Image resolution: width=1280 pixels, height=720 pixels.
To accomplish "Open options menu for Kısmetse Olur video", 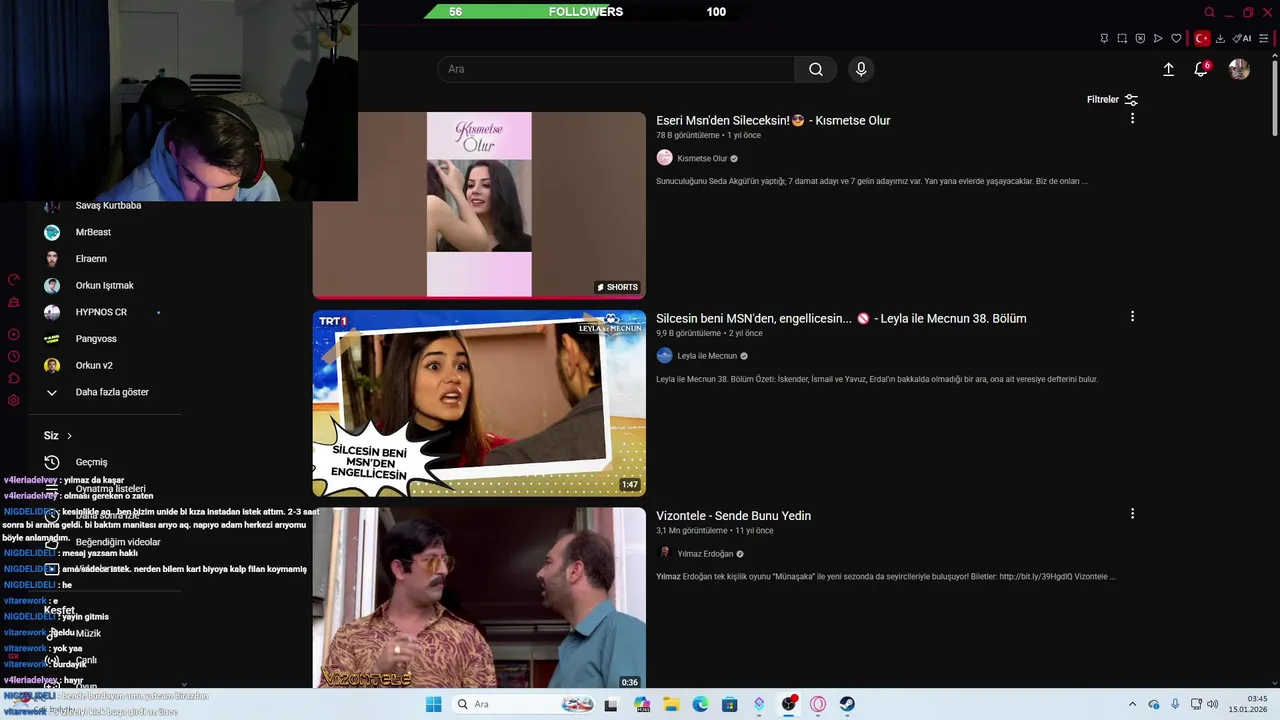I will coord(1132,118).
